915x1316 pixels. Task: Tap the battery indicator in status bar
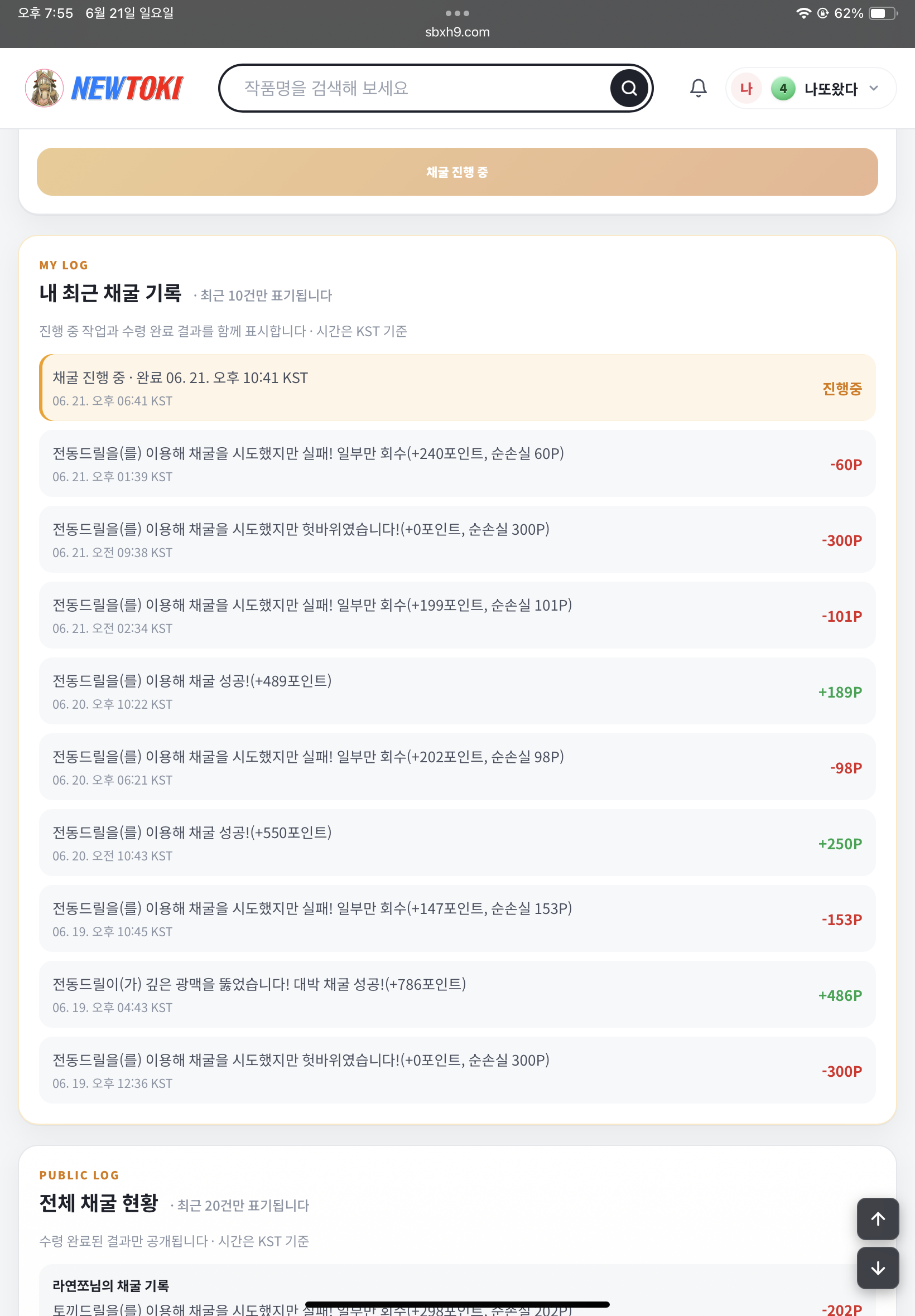883,13
